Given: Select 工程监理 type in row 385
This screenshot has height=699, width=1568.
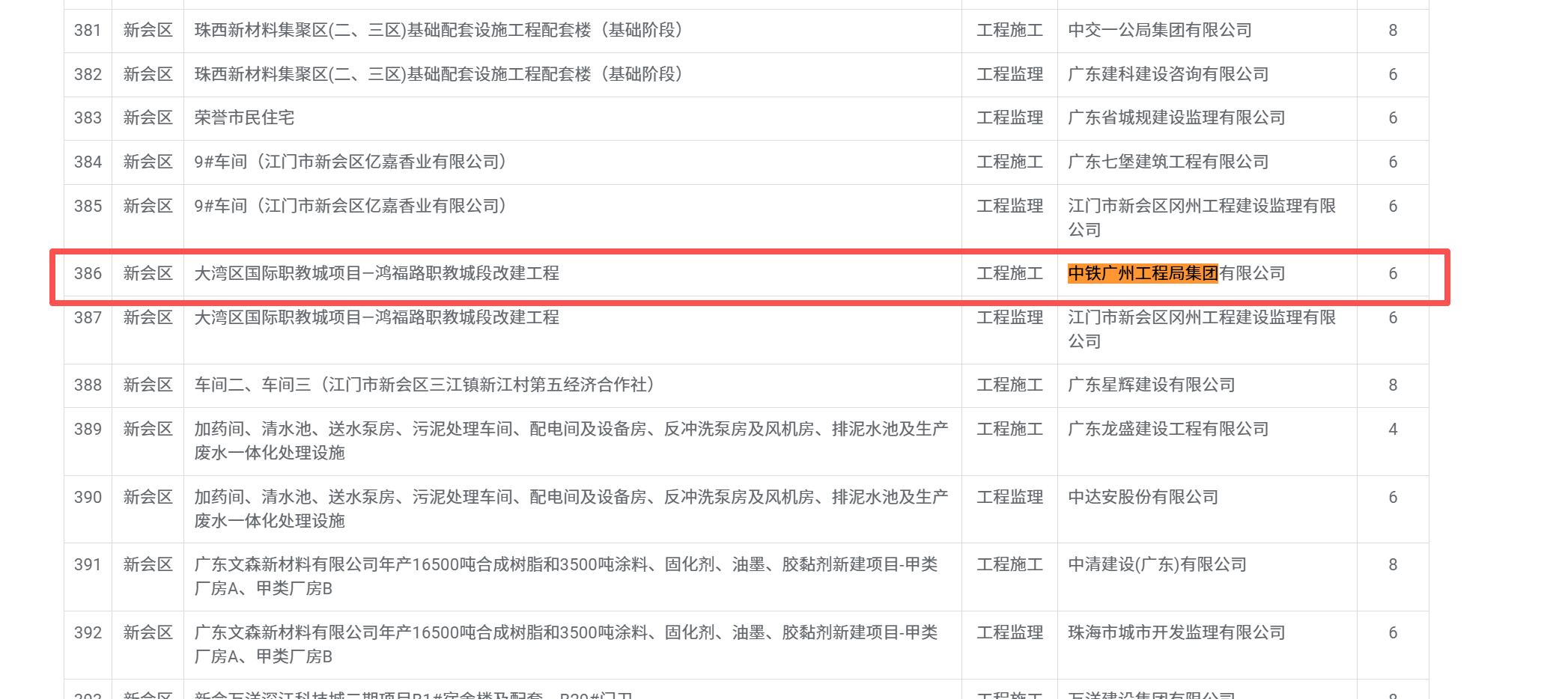Looking at the screenshot, I should click(x=1009, y=207).
